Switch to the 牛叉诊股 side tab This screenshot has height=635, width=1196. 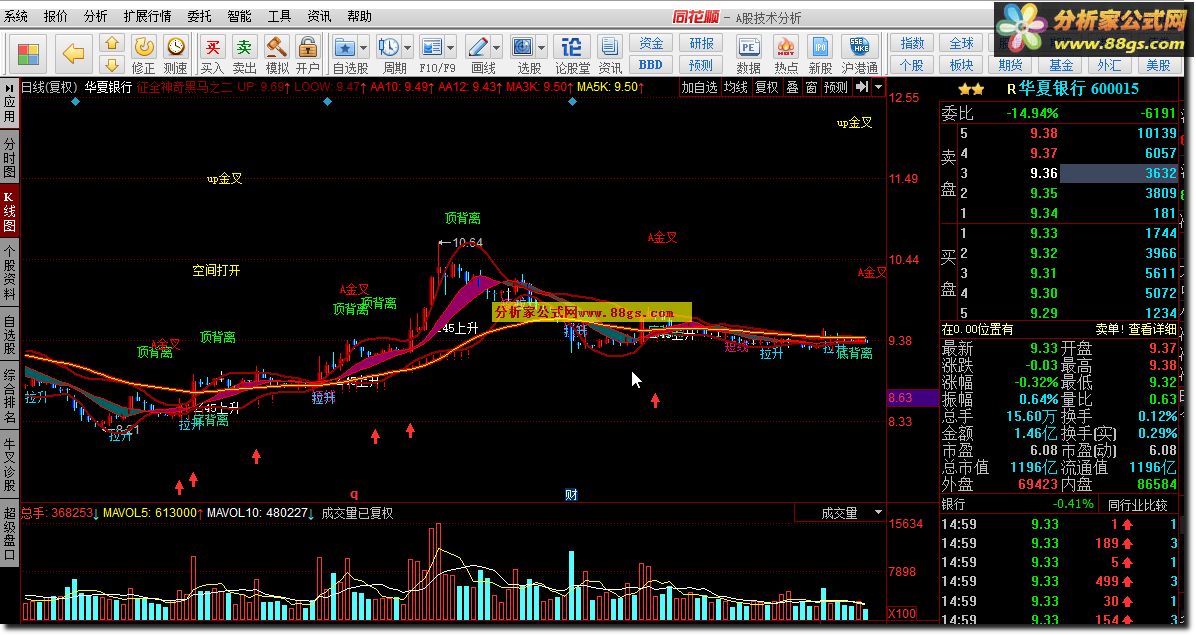click(9, 463)
